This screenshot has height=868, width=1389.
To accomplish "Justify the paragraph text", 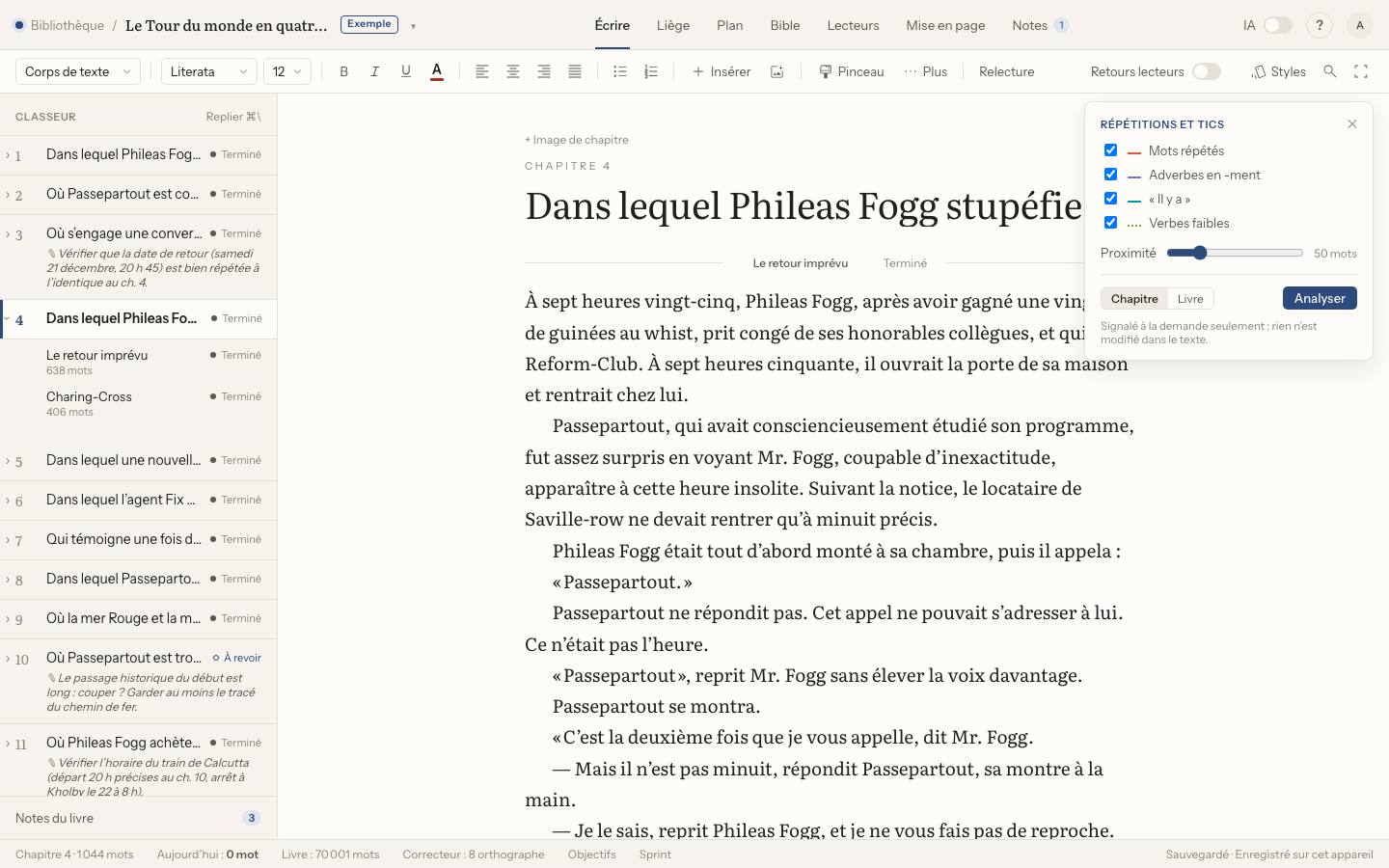I will pos(575,71).
